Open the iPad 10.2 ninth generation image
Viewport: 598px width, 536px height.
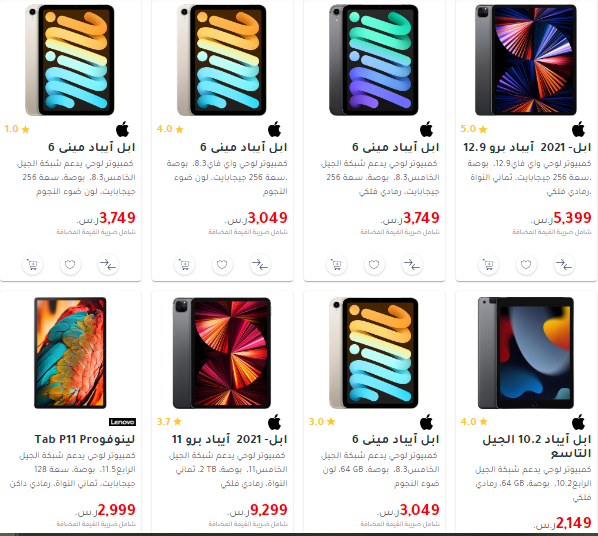tap(526, 353)
